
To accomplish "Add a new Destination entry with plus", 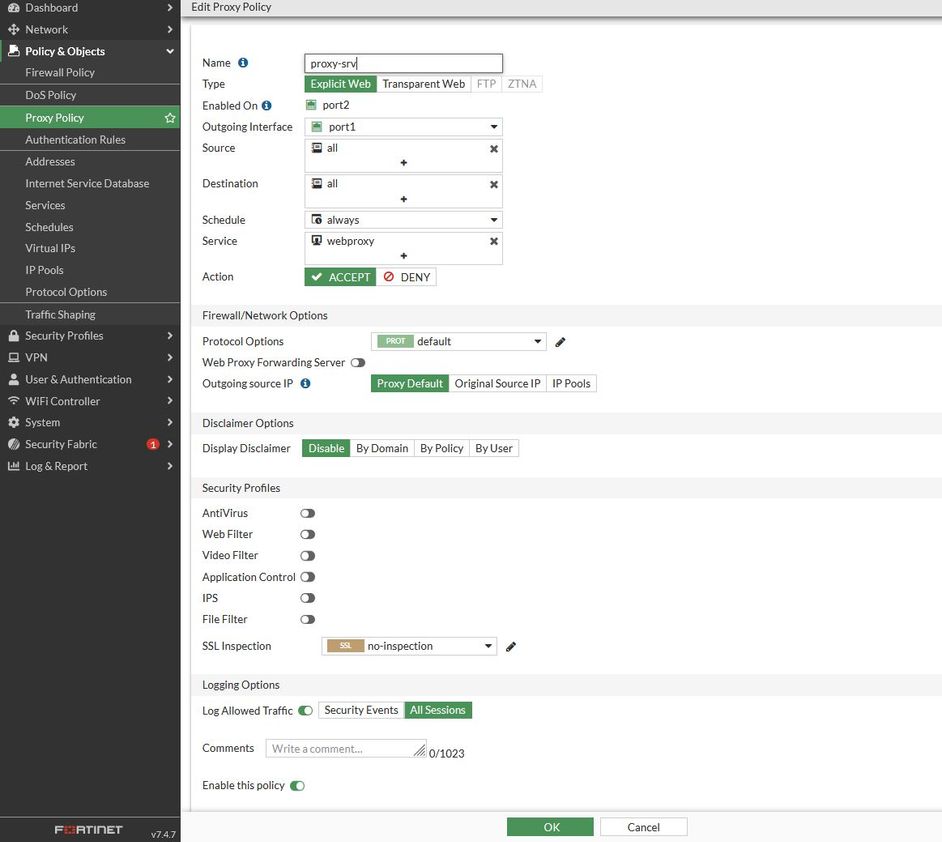I will click(404, 199).
